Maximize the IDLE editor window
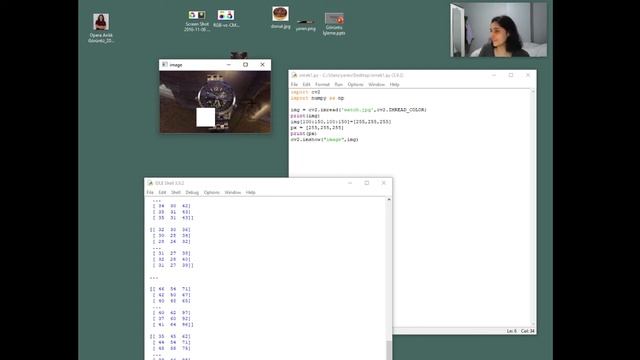Viewport: 640px width, 360px height. tap(511, 75)
